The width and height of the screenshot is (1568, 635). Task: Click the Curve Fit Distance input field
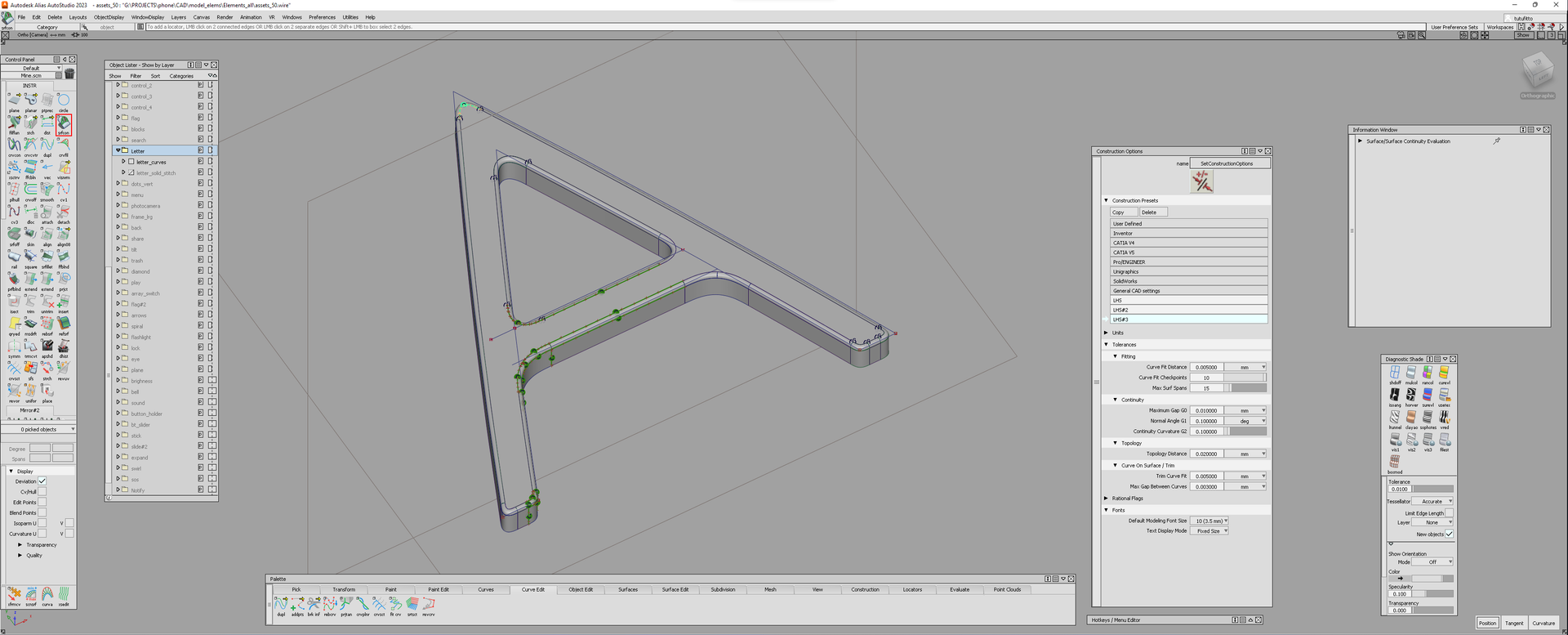click(1206, 367)
